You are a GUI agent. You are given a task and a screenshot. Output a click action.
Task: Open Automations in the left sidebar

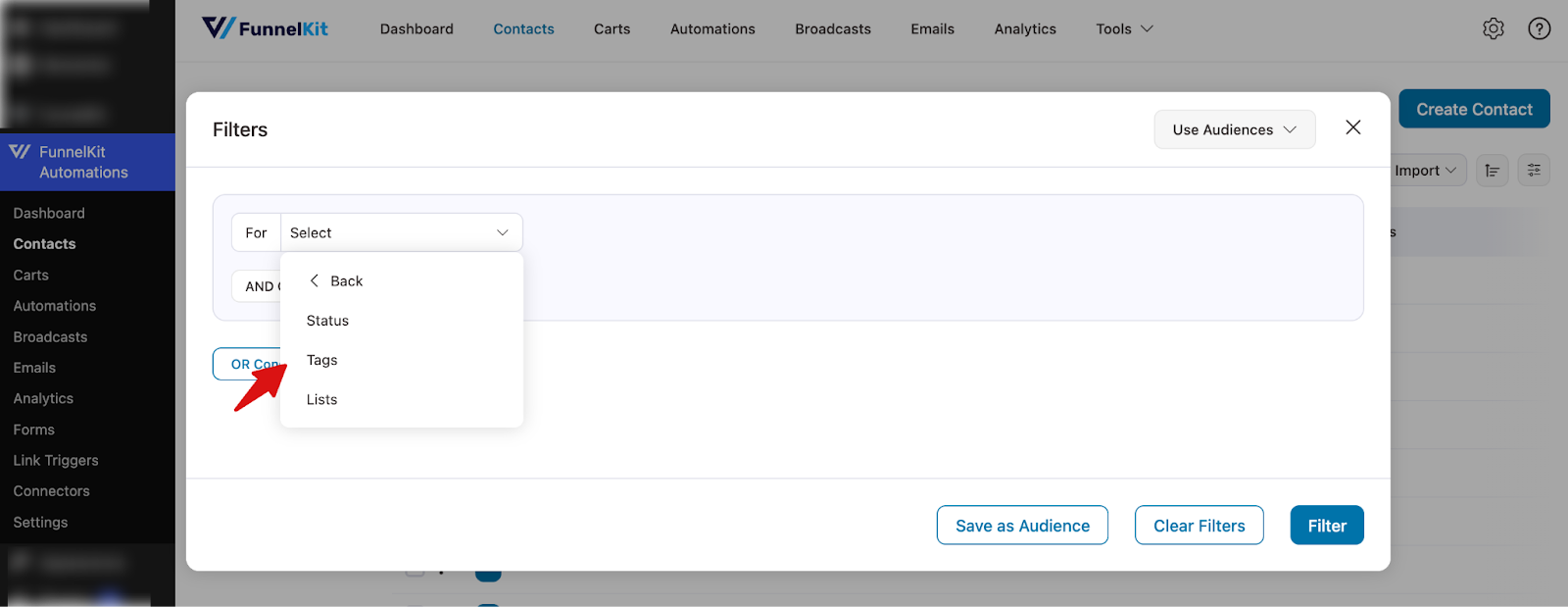[x=55, y=306]
